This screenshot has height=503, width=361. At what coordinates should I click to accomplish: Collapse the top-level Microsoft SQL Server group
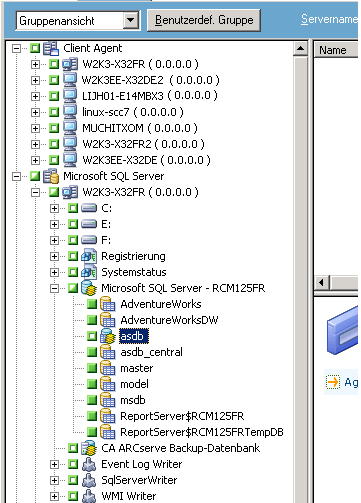[16, 176]
